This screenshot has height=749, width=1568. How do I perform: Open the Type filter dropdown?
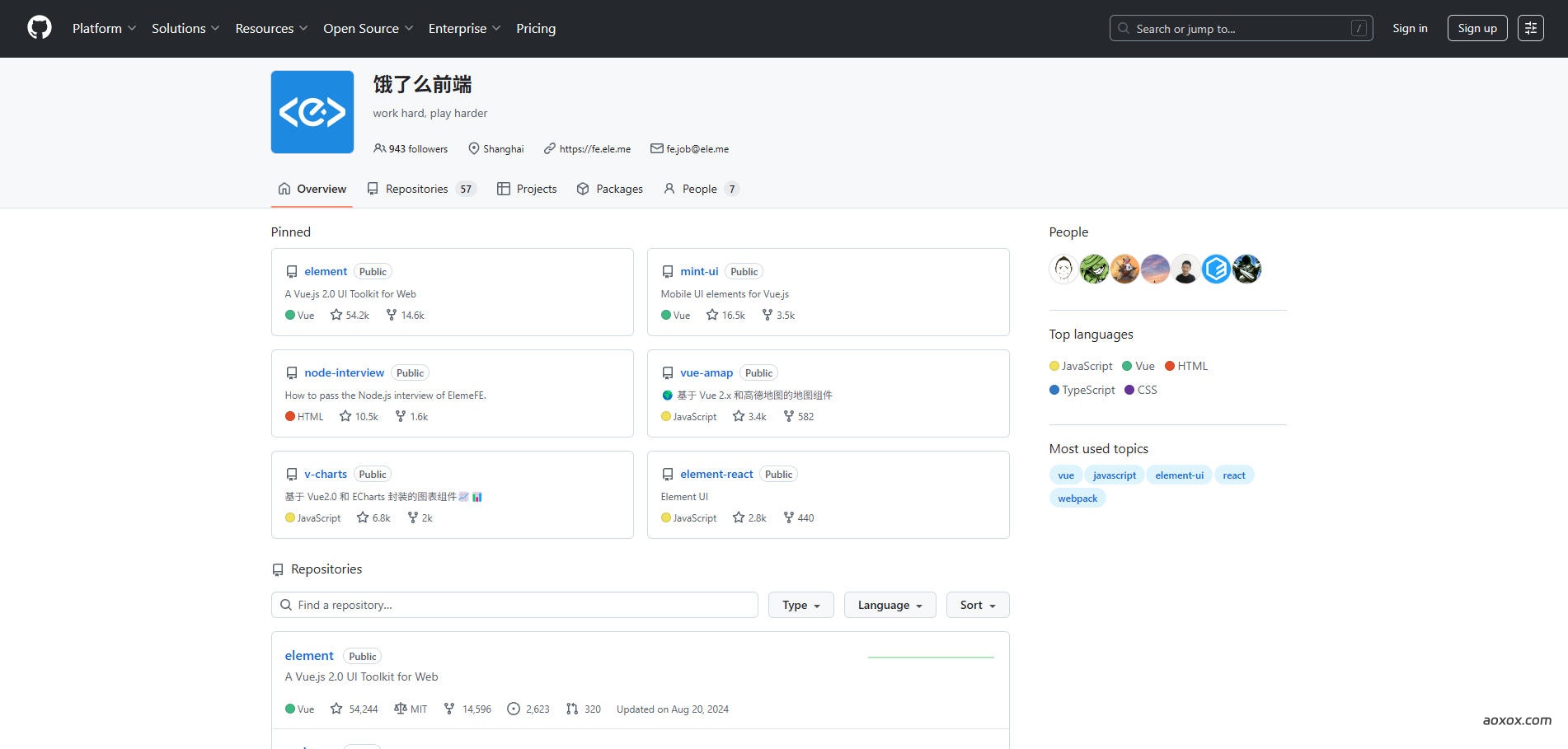click(799, 604)
